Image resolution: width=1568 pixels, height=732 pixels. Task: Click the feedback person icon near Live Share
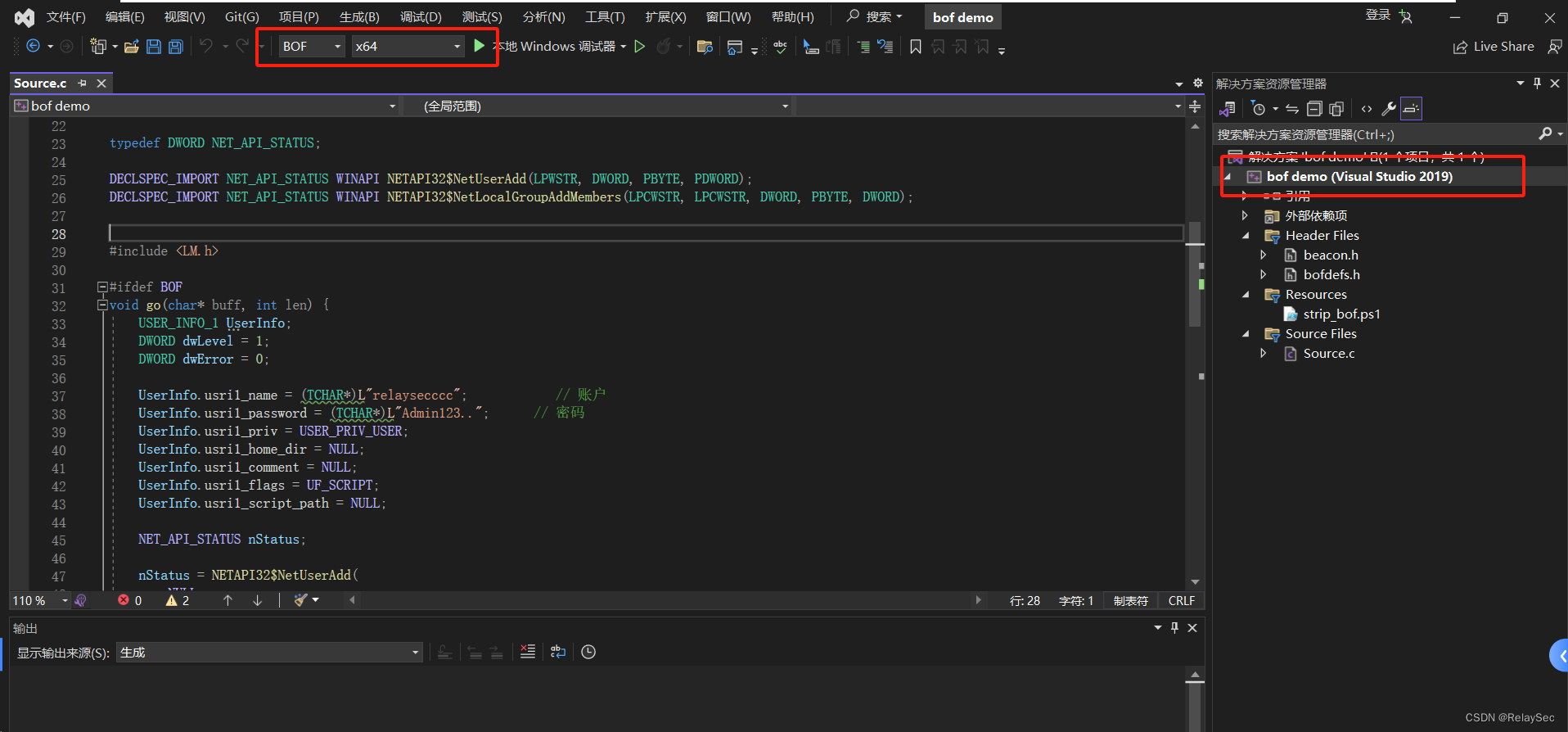(x=1555, y=47)
